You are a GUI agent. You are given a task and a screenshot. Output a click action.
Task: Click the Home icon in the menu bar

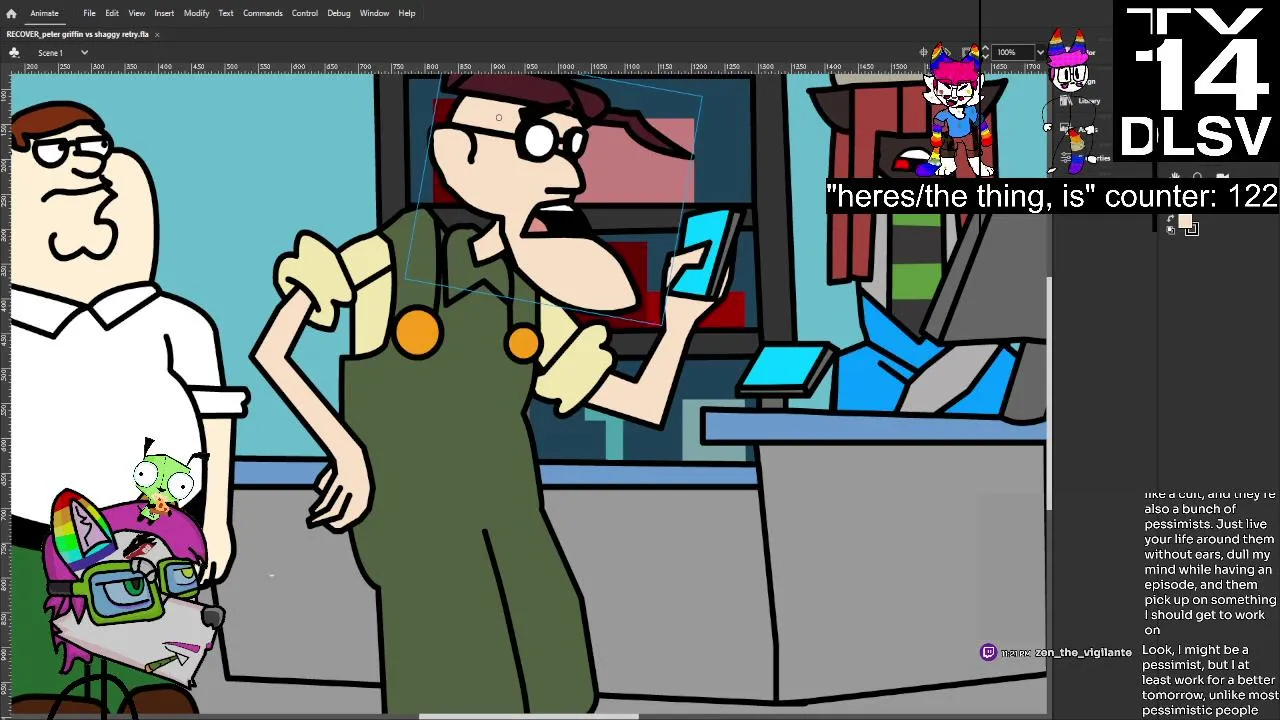pos(11,13)
